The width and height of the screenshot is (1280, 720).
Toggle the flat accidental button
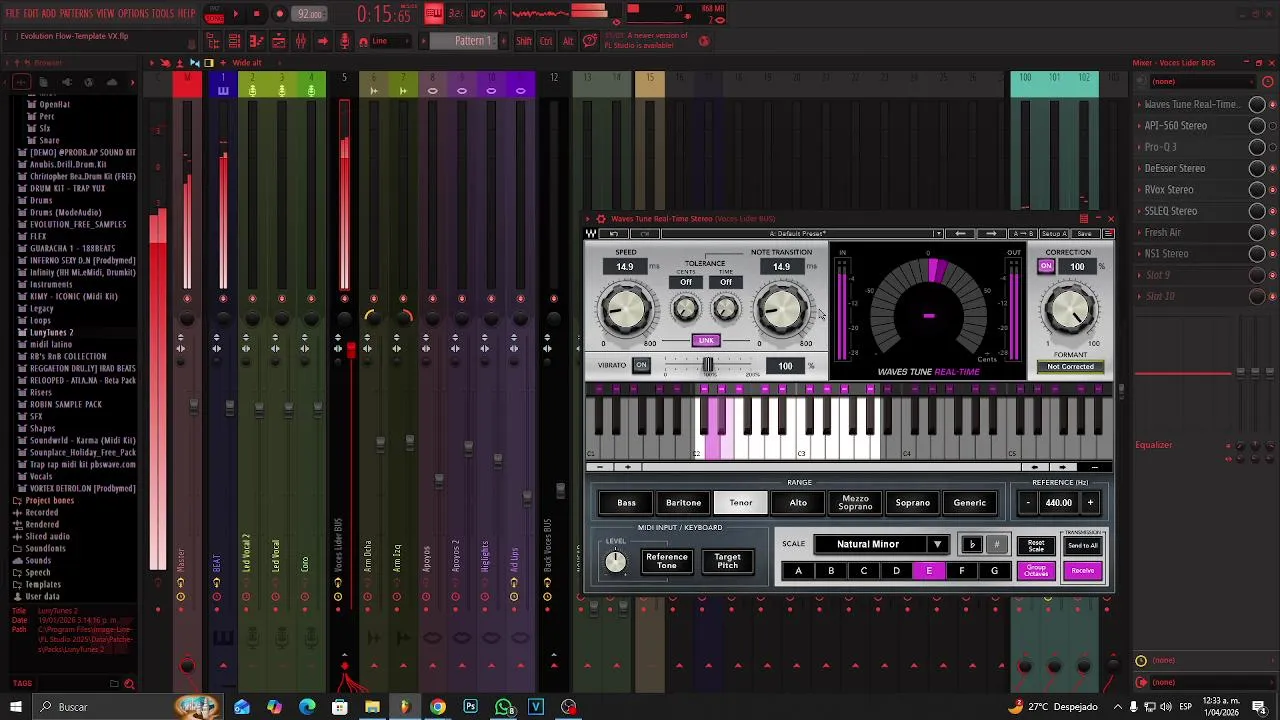972,545
